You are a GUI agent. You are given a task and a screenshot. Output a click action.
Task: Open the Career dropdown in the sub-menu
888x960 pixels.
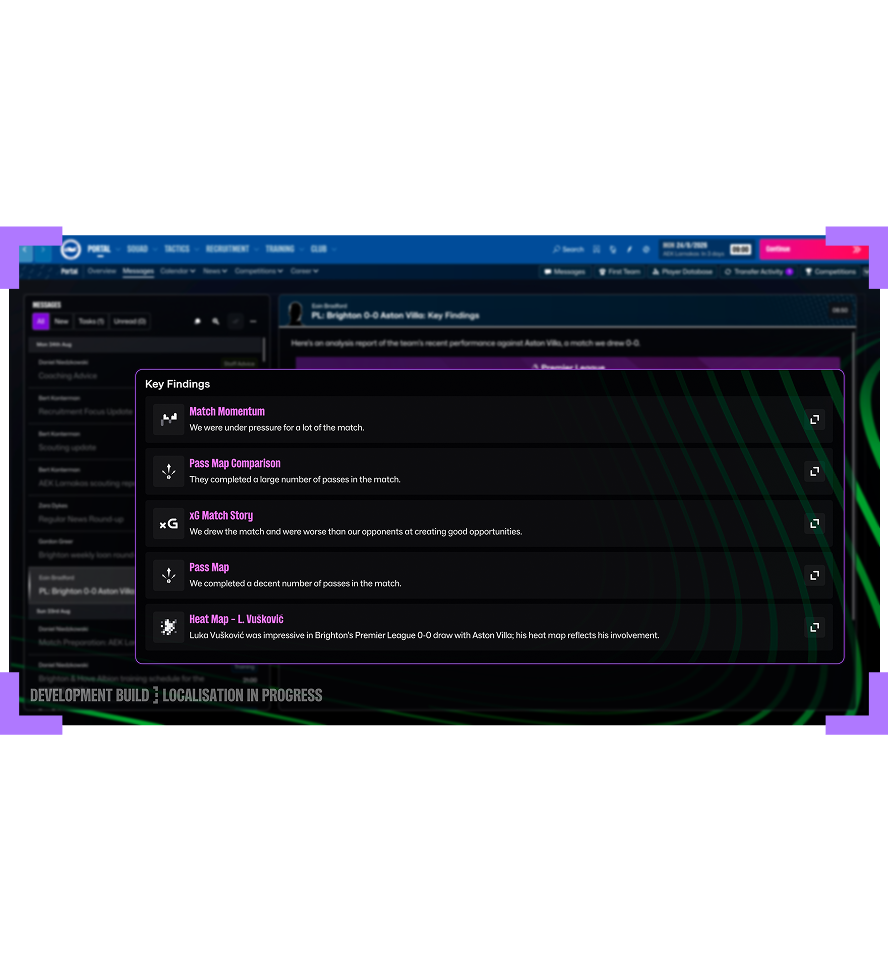[304, 271]
